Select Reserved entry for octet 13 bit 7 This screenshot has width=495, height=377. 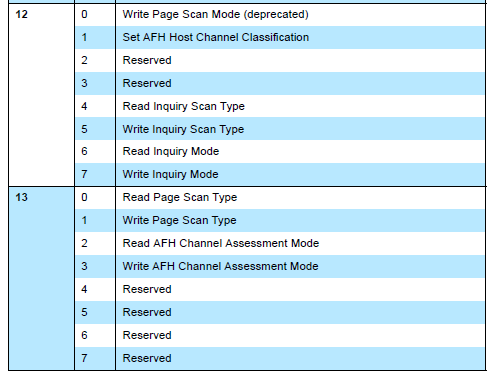pyautogui.click(x=147, y=358)
